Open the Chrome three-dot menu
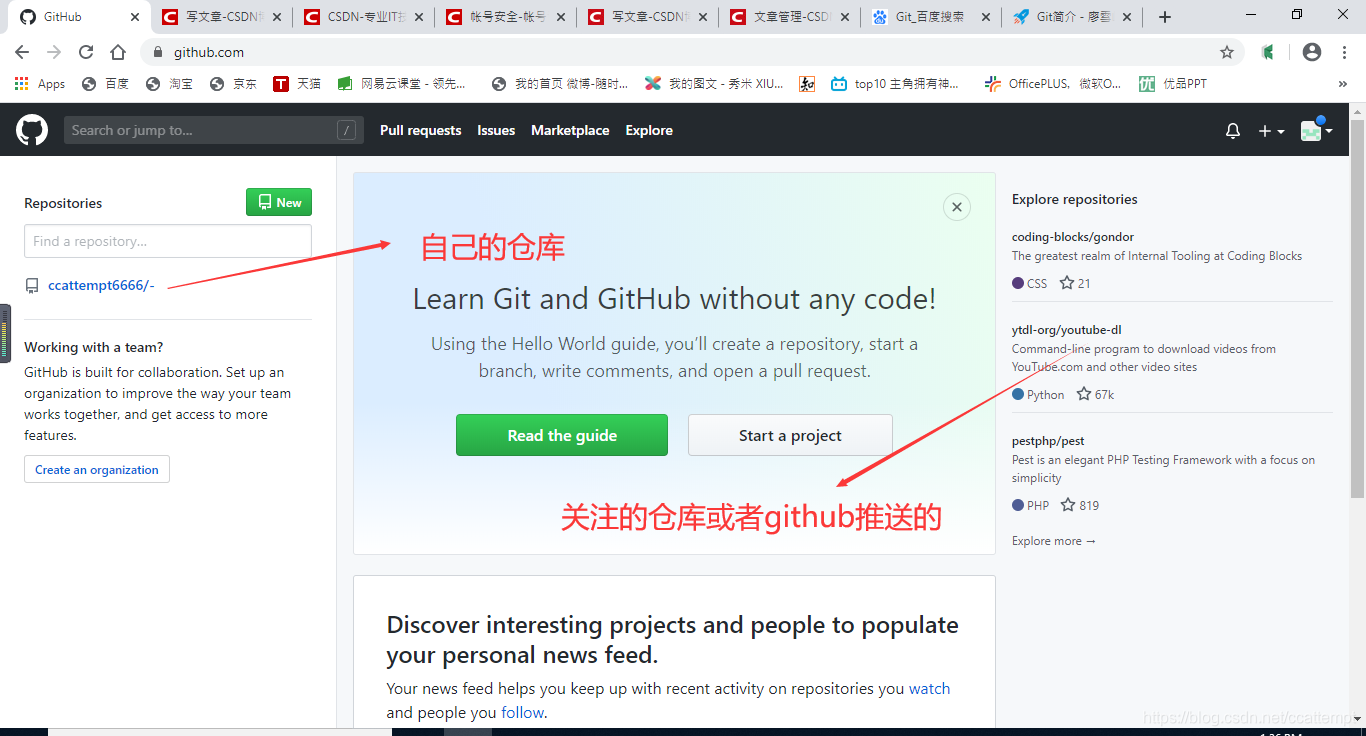 (1345, 52)
